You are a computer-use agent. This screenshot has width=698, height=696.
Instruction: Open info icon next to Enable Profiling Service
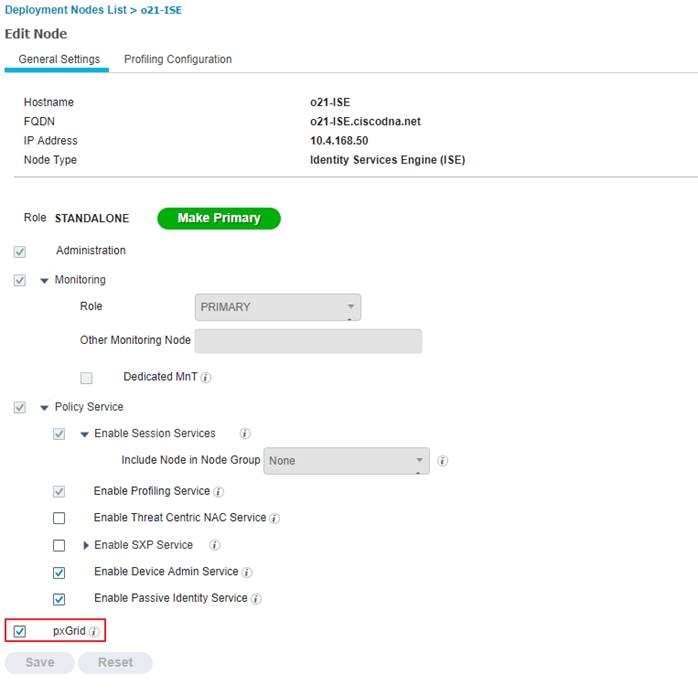(219, 492)
